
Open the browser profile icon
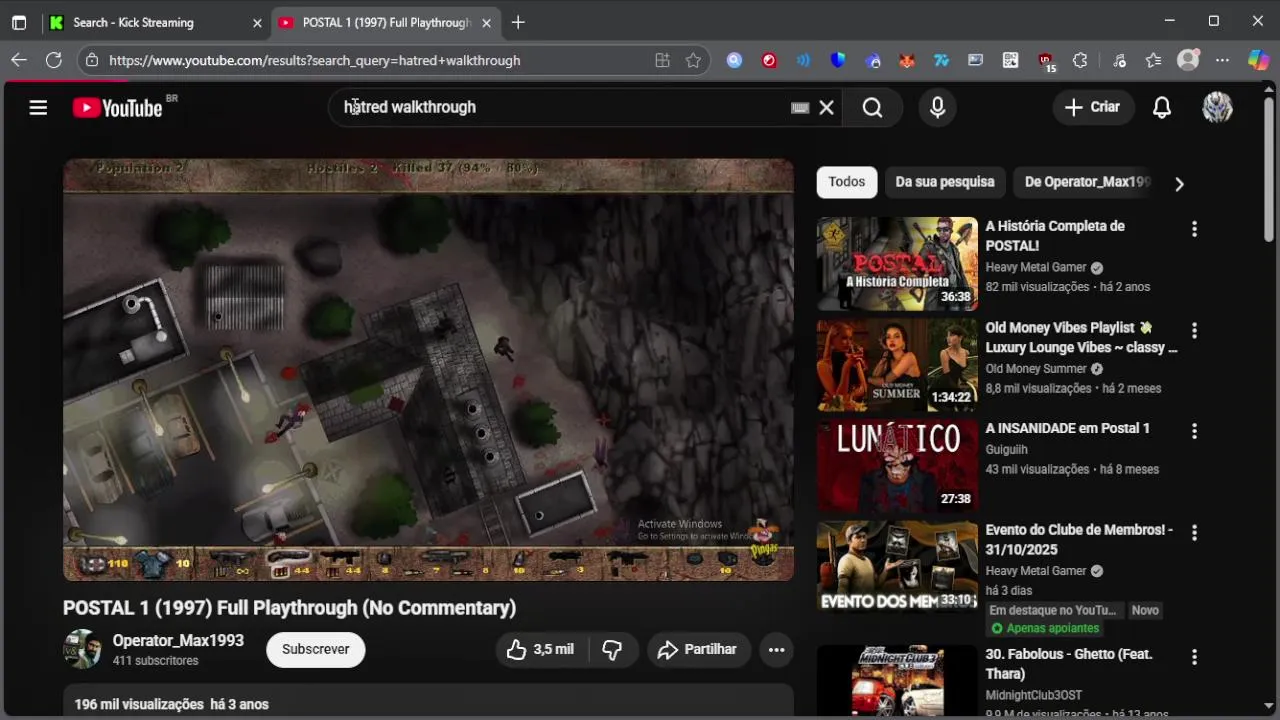(x=1188, y=60)
